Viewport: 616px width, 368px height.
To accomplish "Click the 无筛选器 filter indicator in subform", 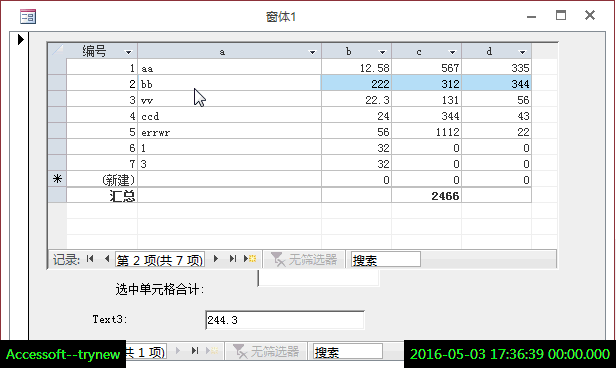I will (x=304, y=259).
